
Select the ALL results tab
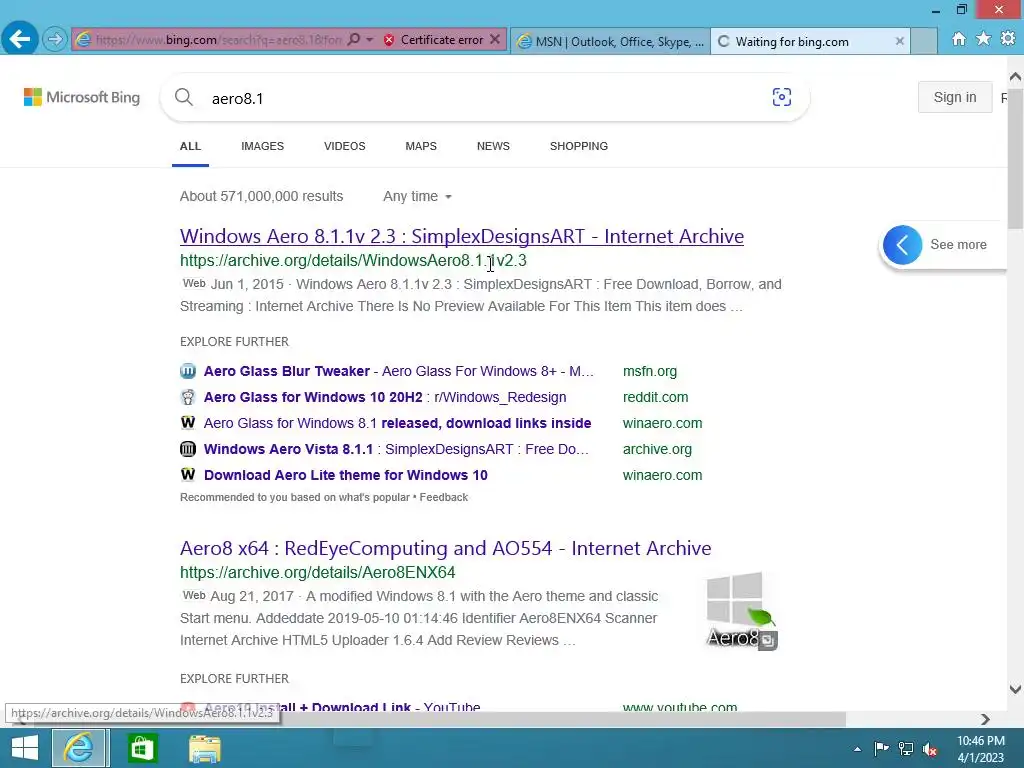[190, 146]
